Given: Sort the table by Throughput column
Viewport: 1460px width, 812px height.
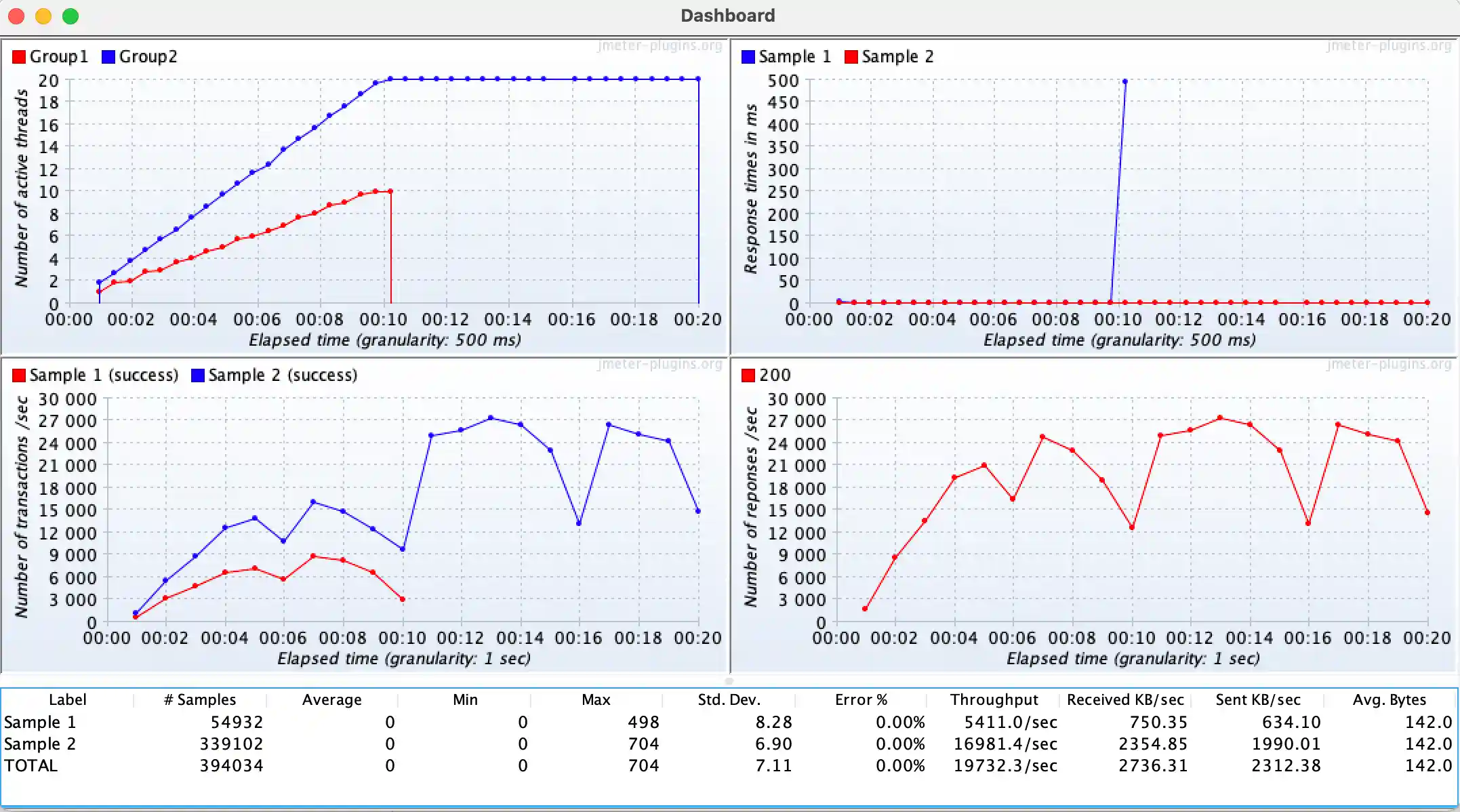Looking at the screenshot, I should [994, 699].
